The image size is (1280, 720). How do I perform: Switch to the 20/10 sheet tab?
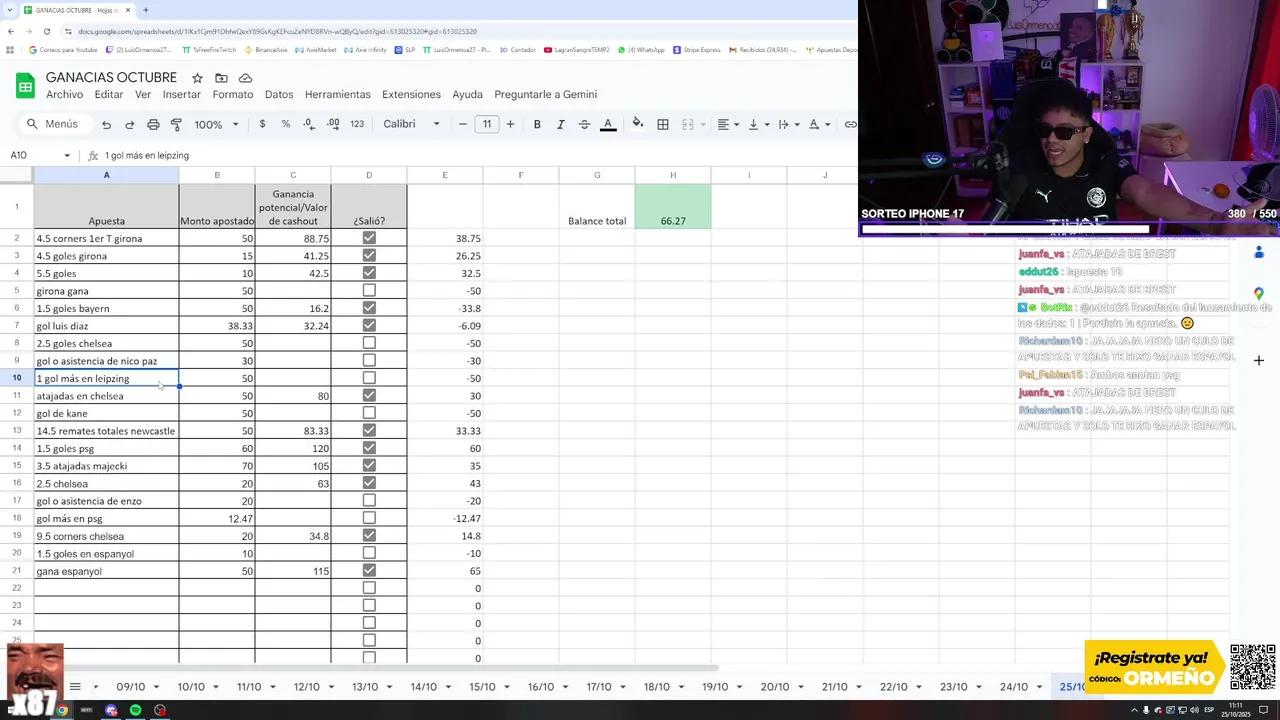point(775,687)
